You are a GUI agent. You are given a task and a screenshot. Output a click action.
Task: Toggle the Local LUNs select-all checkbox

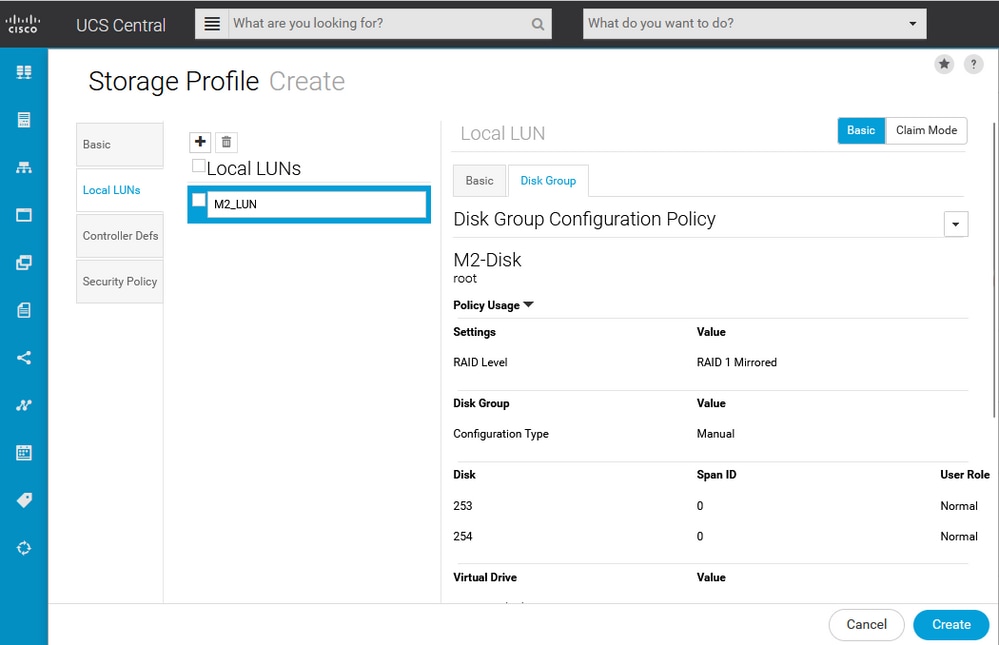coord(198,166)
